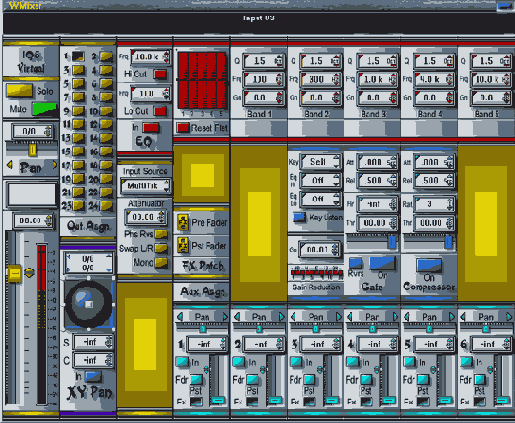
Task: Click the Aux 1 send level field
Action: (207, 344)
